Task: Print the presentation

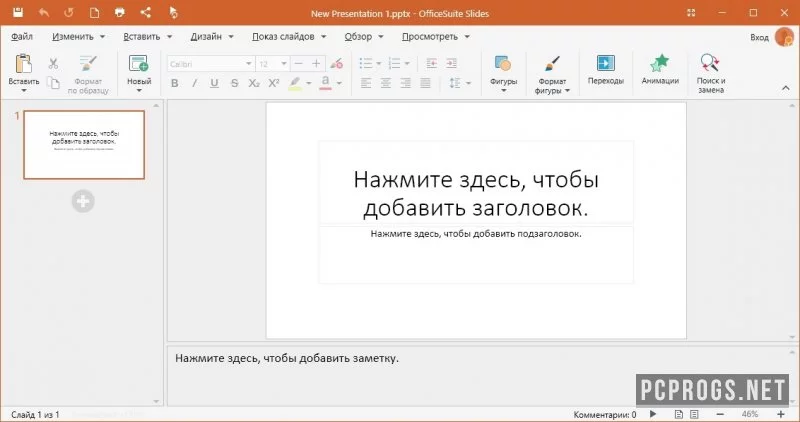Action: pyautogui.click(x=120, y=12)
